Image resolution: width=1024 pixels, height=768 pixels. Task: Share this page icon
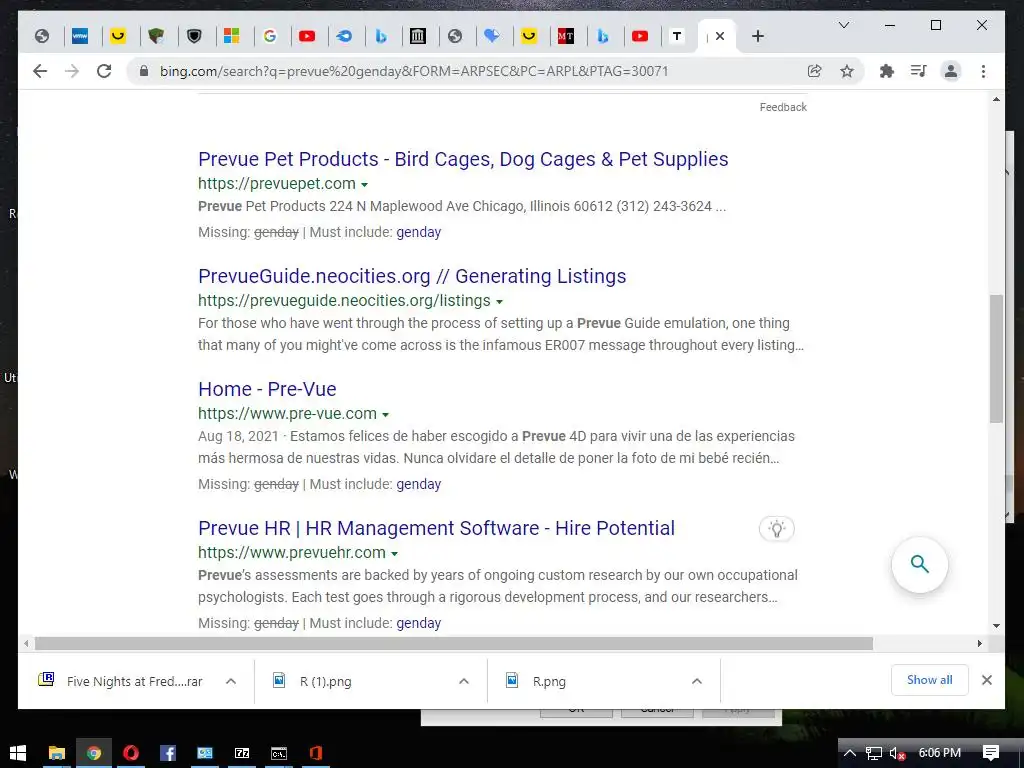pyautogui.click(x=814, y=71)
